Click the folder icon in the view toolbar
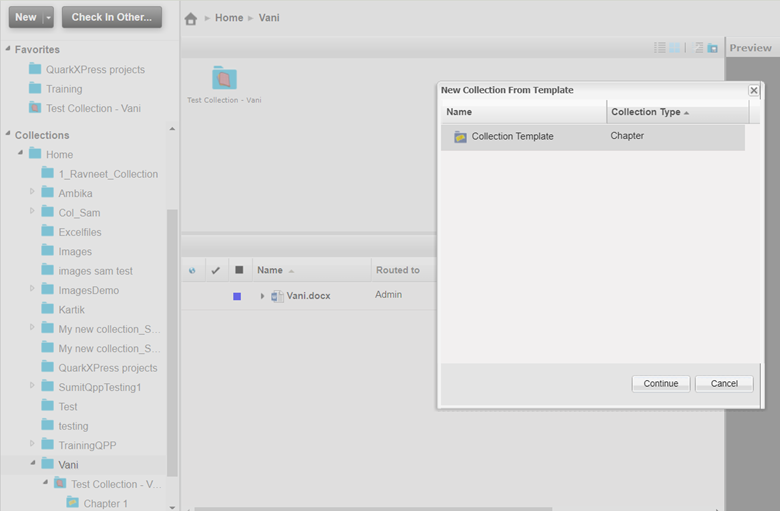Image resolution: width=780 pixels, height=511 pixels. 713,48
